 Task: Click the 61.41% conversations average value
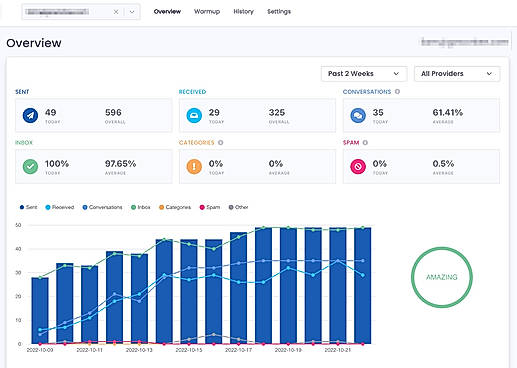pyautogui.click(x=448, y=112)
